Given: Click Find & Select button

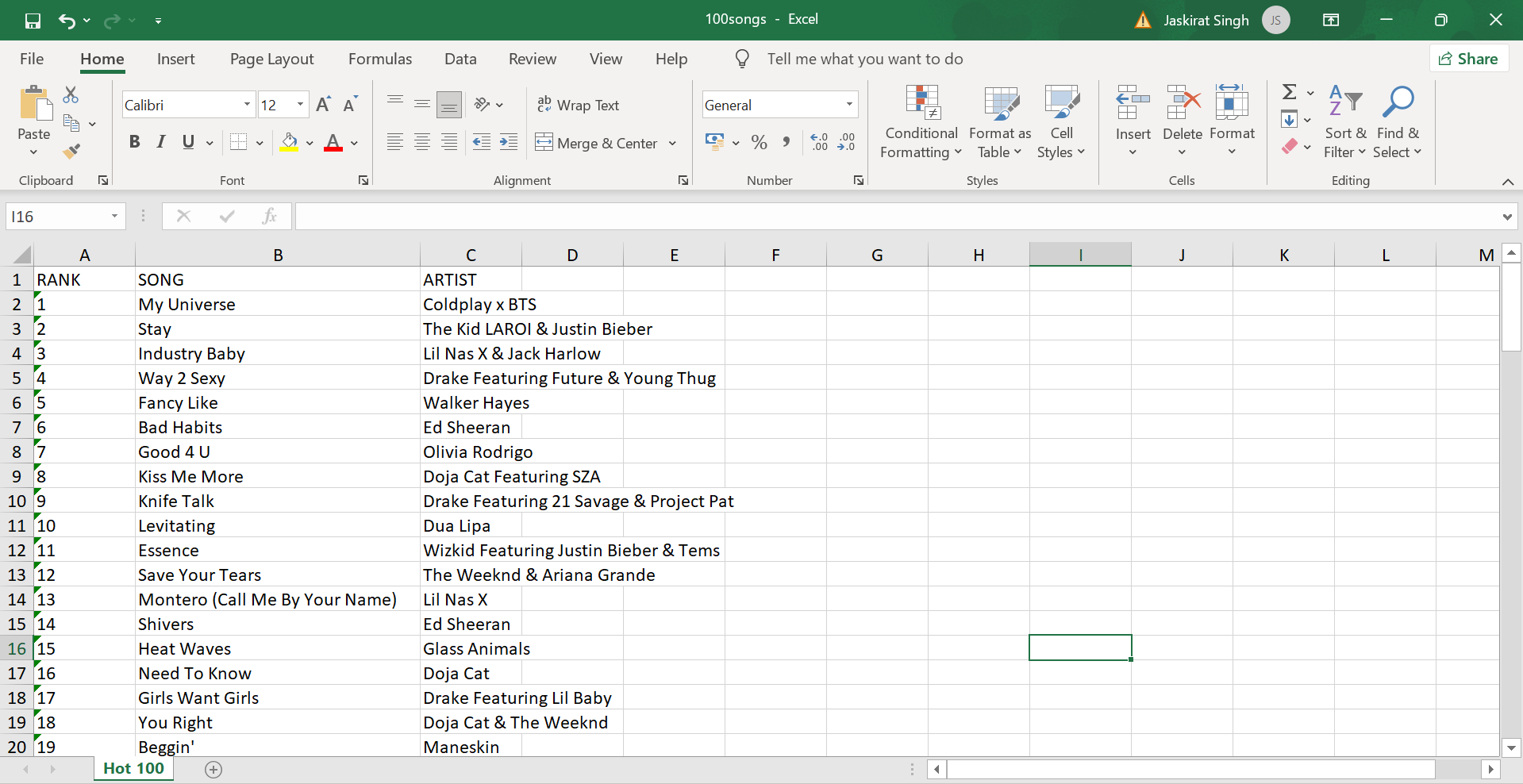Looking at the screenshot, I should pos(1398,121).
